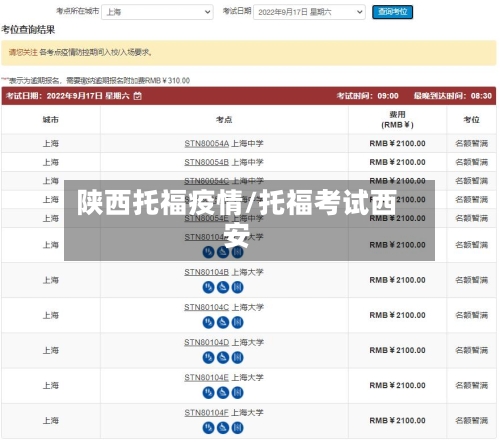Click 考试时间: 09:00 in the red header
This screenshot has width=500, height=442.
(x=367, y=96)
